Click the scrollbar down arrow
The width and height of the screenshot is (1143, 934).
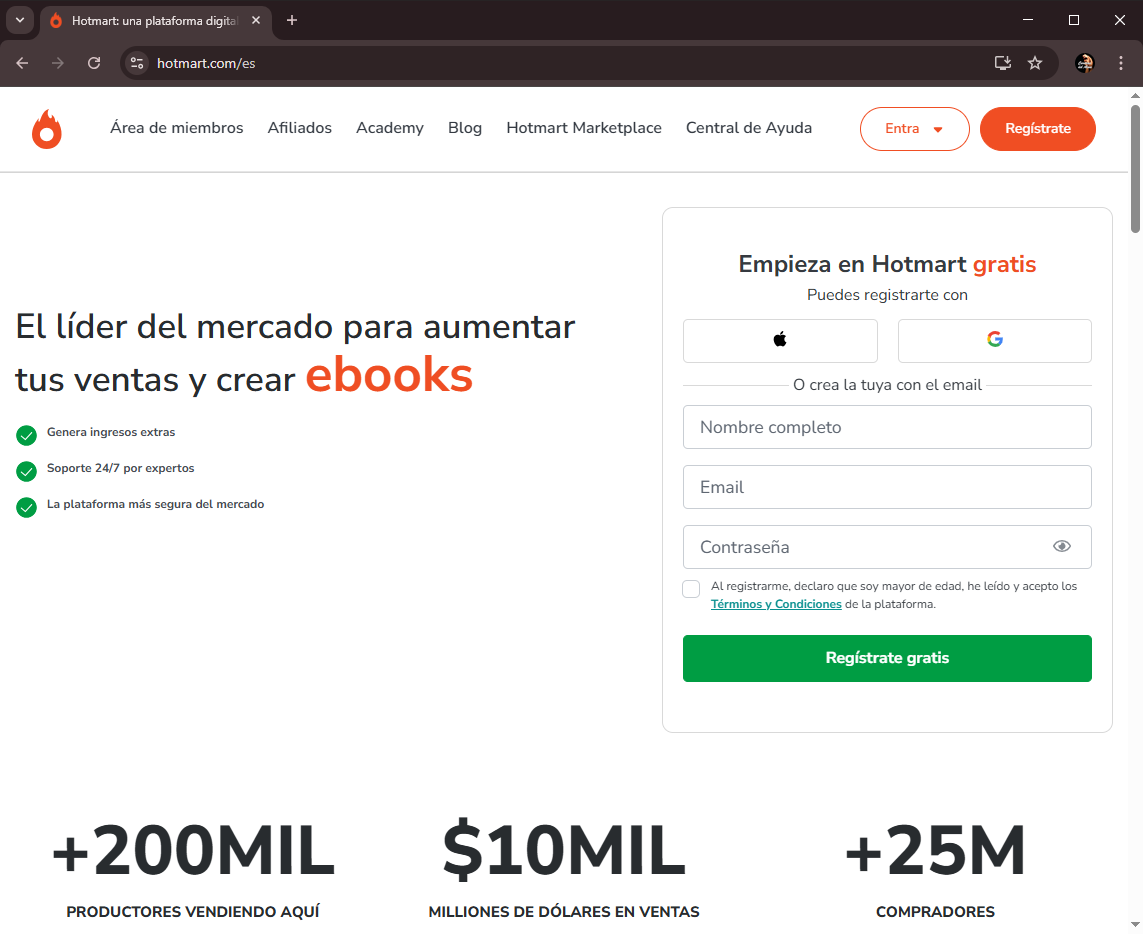click(1135, 927)
